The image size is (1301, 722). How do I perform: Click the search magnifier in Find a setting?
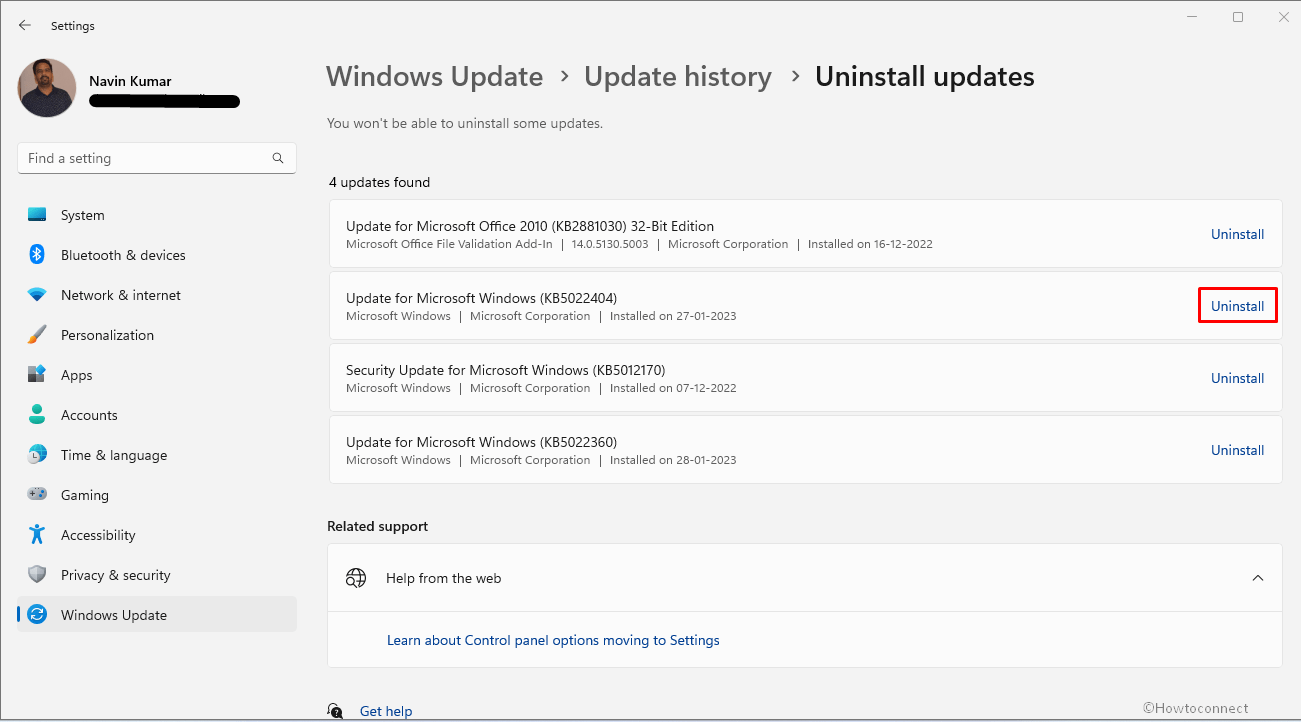click(x=278, y=158)
